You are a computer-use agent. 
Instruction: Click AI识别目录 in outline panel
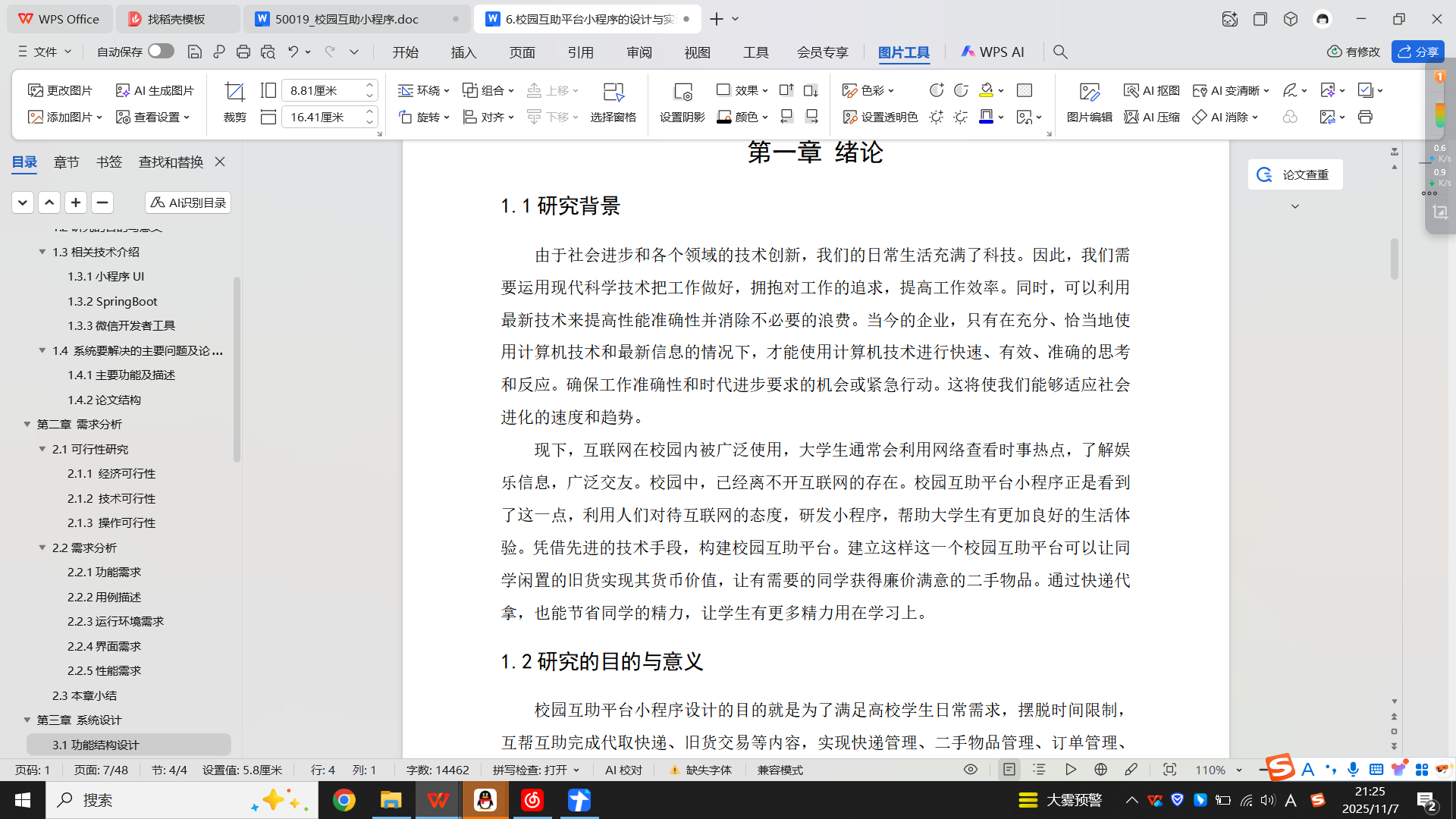click(188, 202)
